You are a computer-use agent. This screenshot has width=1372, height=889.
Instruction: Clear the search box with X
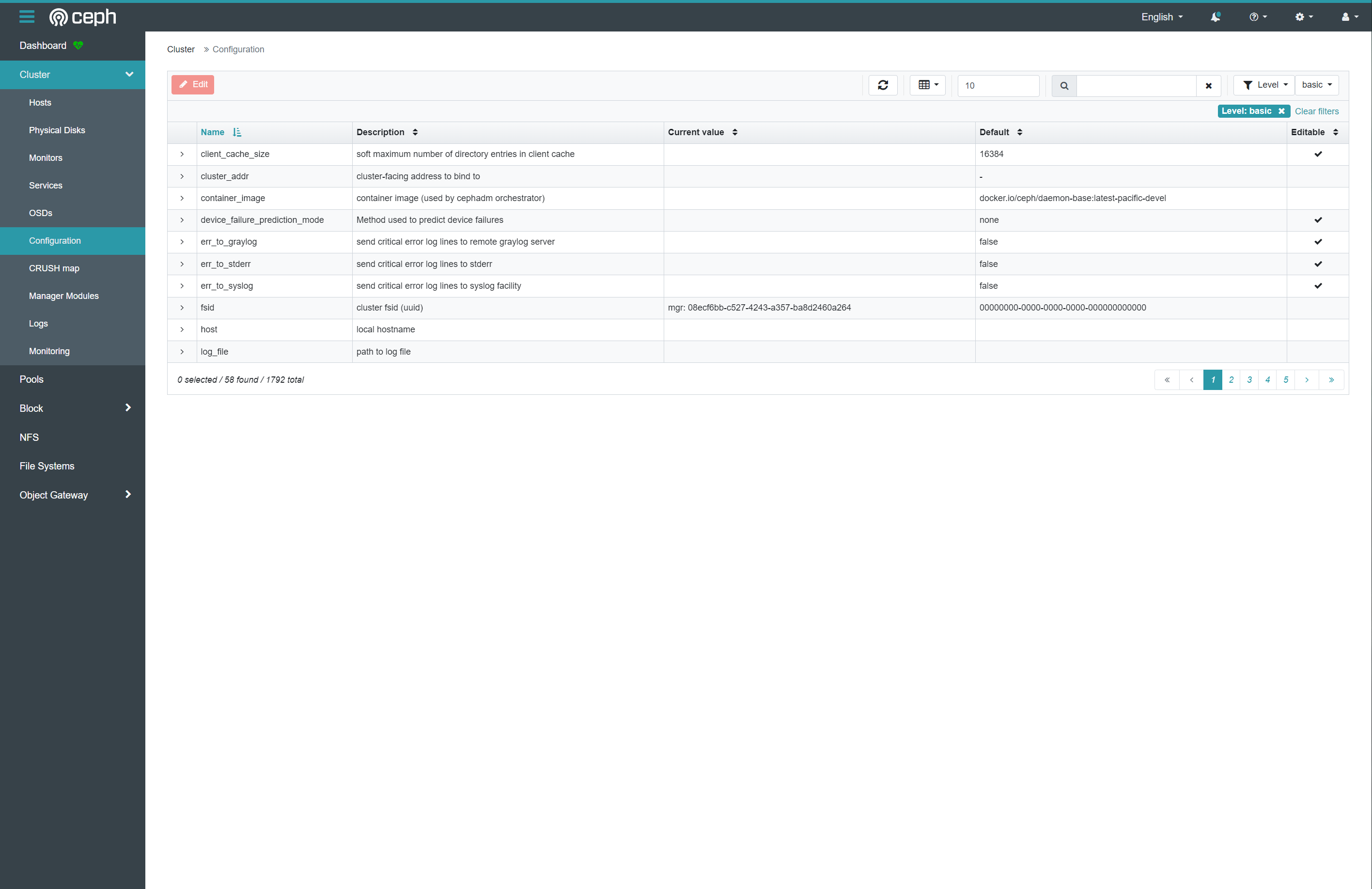click(1208, 86)
